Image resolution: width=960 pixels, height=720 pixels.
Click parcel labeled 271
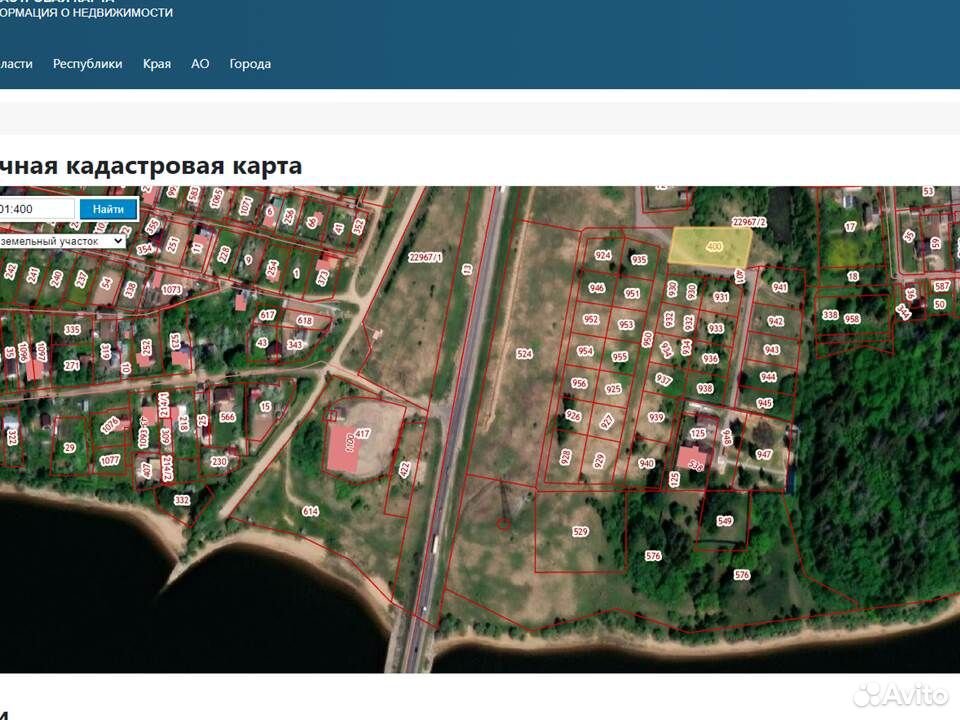[72, 366]
